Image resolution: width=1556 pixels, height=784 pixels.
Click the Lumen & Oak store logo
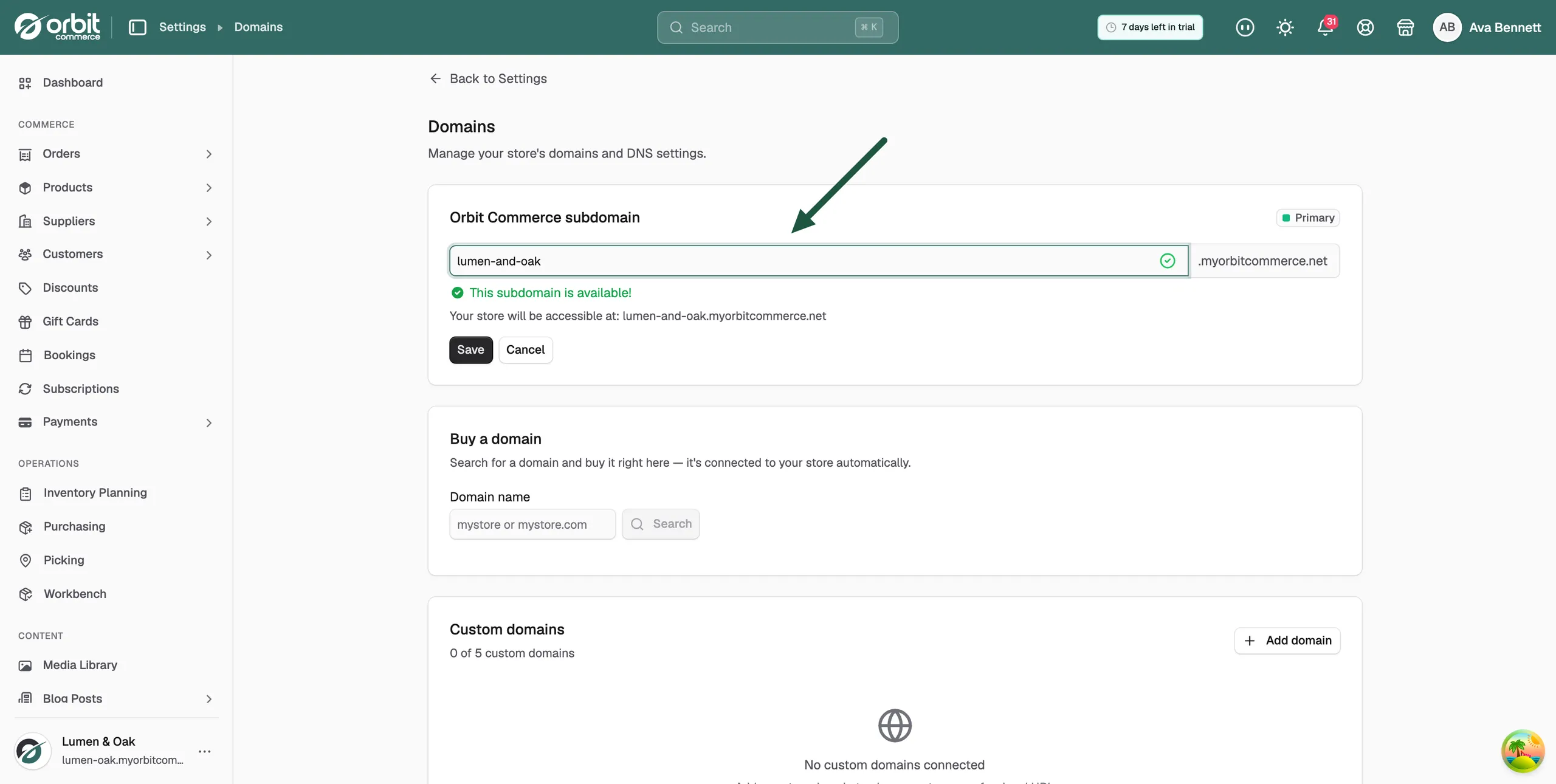[x=32, y=751]
